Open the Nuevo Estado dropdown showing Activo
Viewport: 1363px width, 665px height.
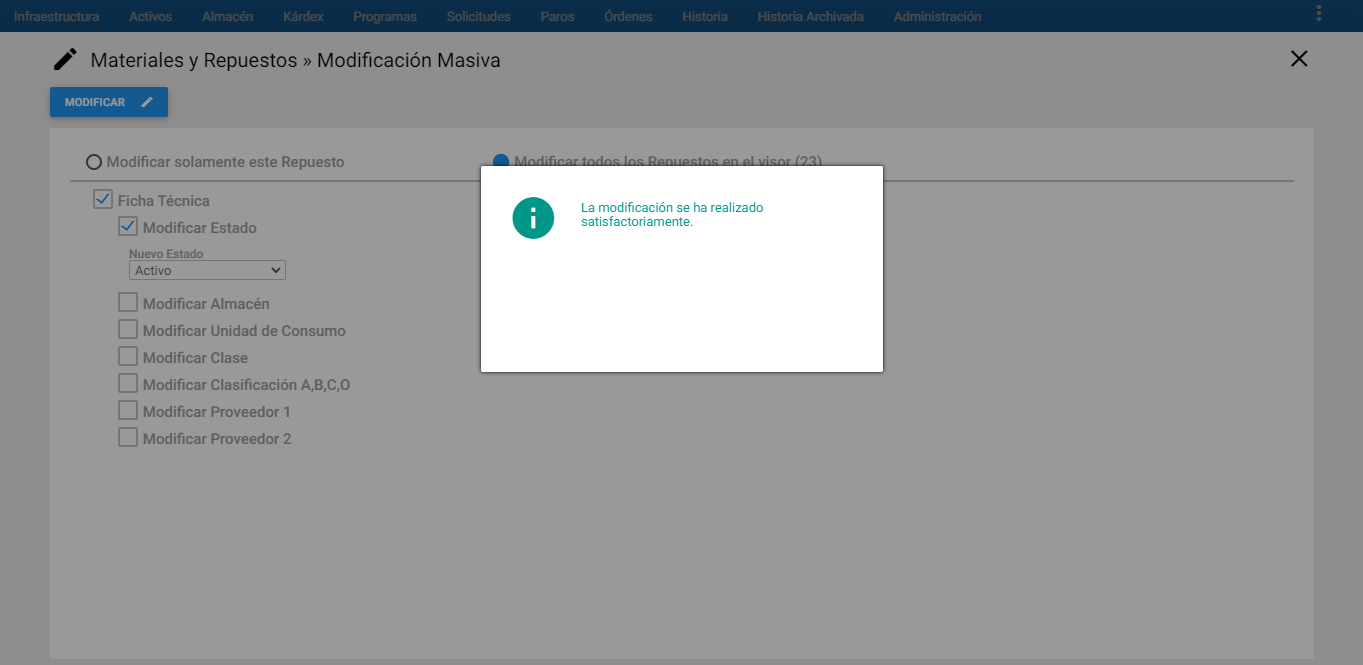coord(207,270)
